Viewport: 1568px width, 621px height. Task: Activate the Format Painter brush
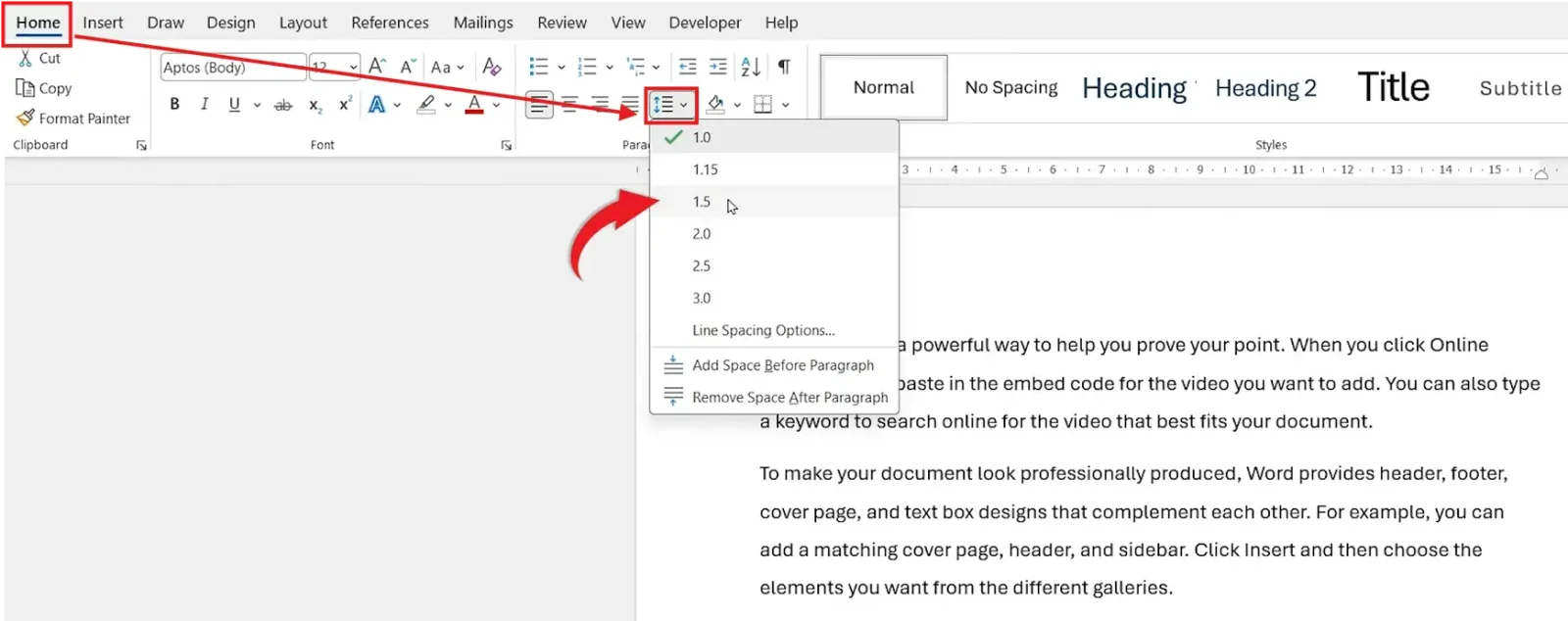tap(25, 118)
